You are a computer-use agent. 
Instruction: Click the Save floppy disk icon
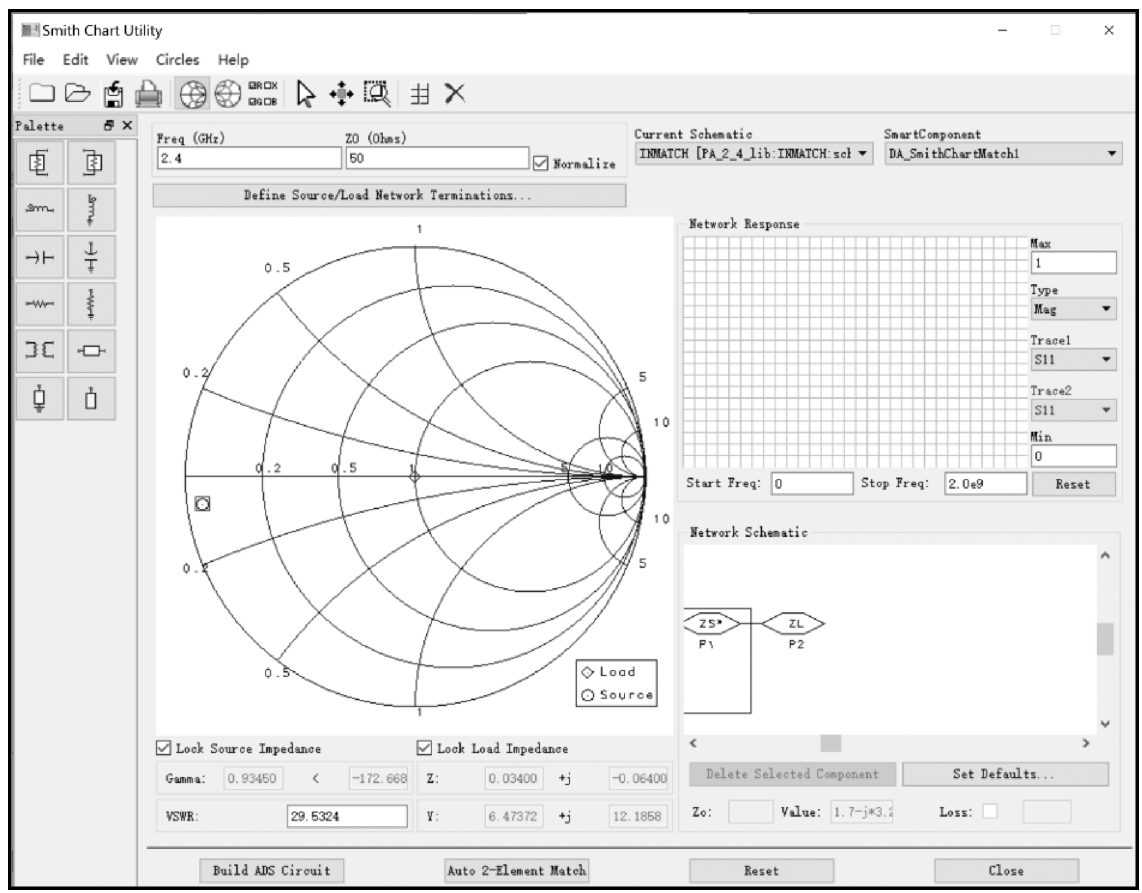113,94
